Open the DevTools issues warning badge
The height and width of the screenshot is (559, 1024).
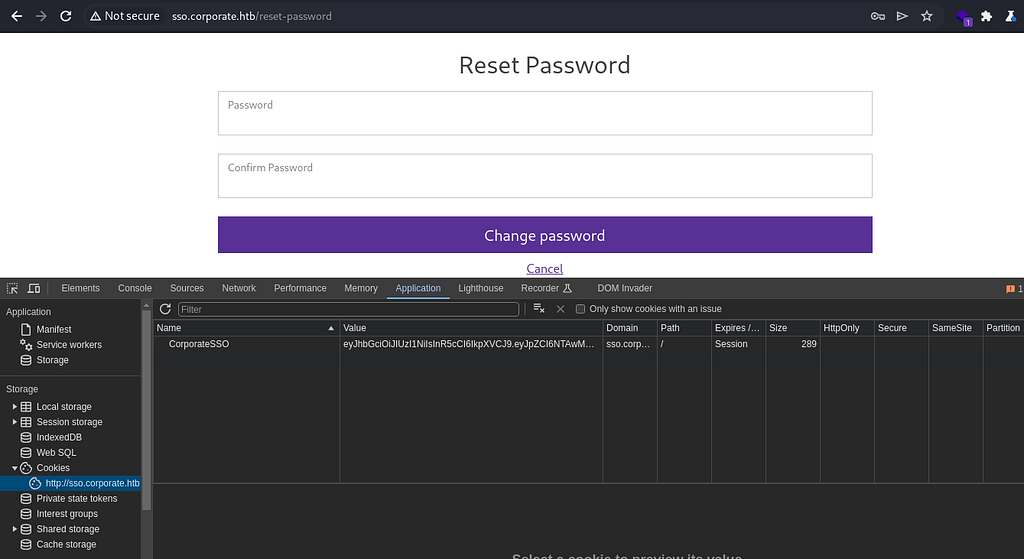(1014, 289)
